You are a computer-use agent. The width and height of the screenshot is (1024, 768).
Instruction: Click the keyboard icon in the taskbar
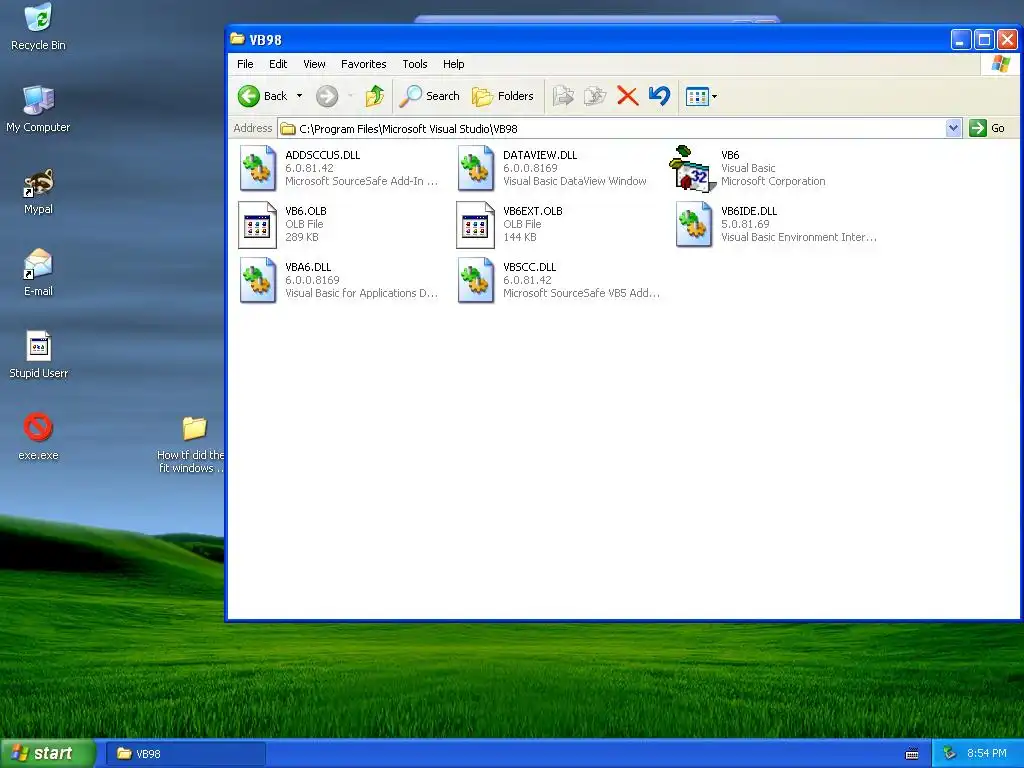coord(912,754)
